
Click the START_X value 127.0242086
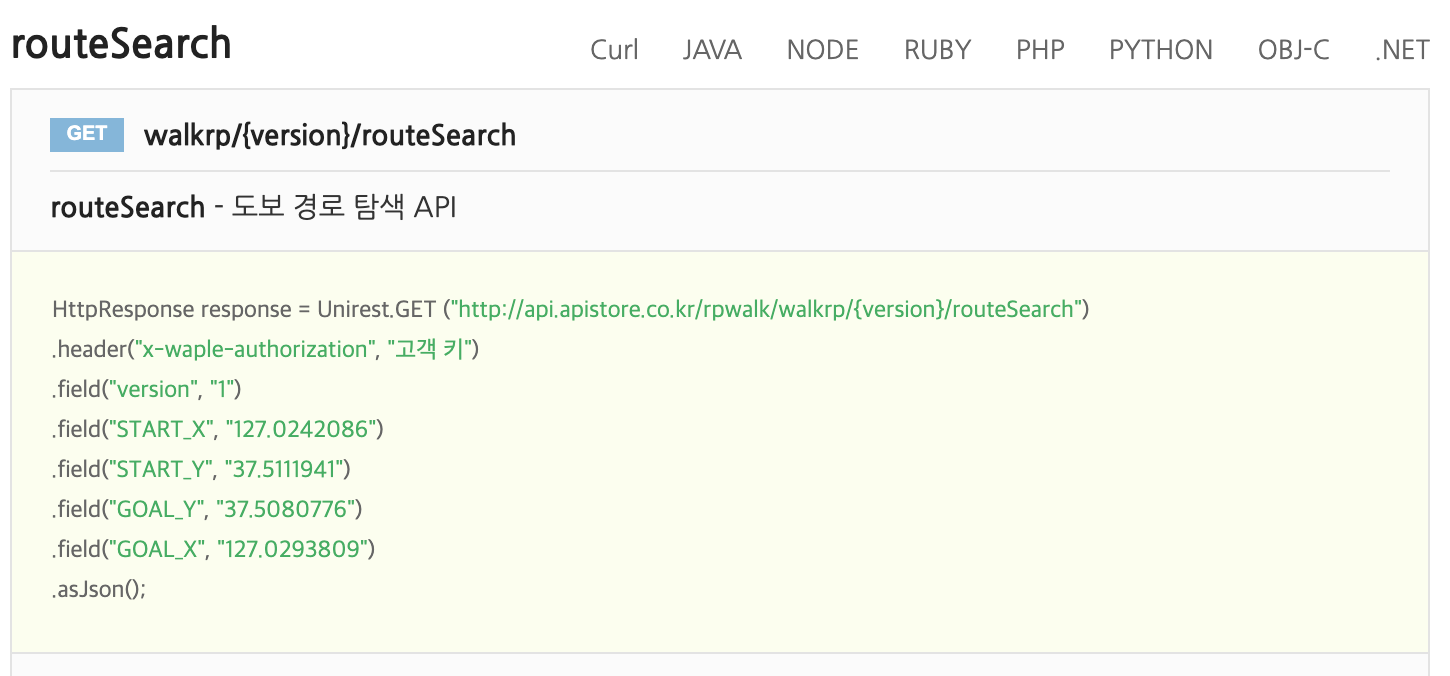point(304,429)
